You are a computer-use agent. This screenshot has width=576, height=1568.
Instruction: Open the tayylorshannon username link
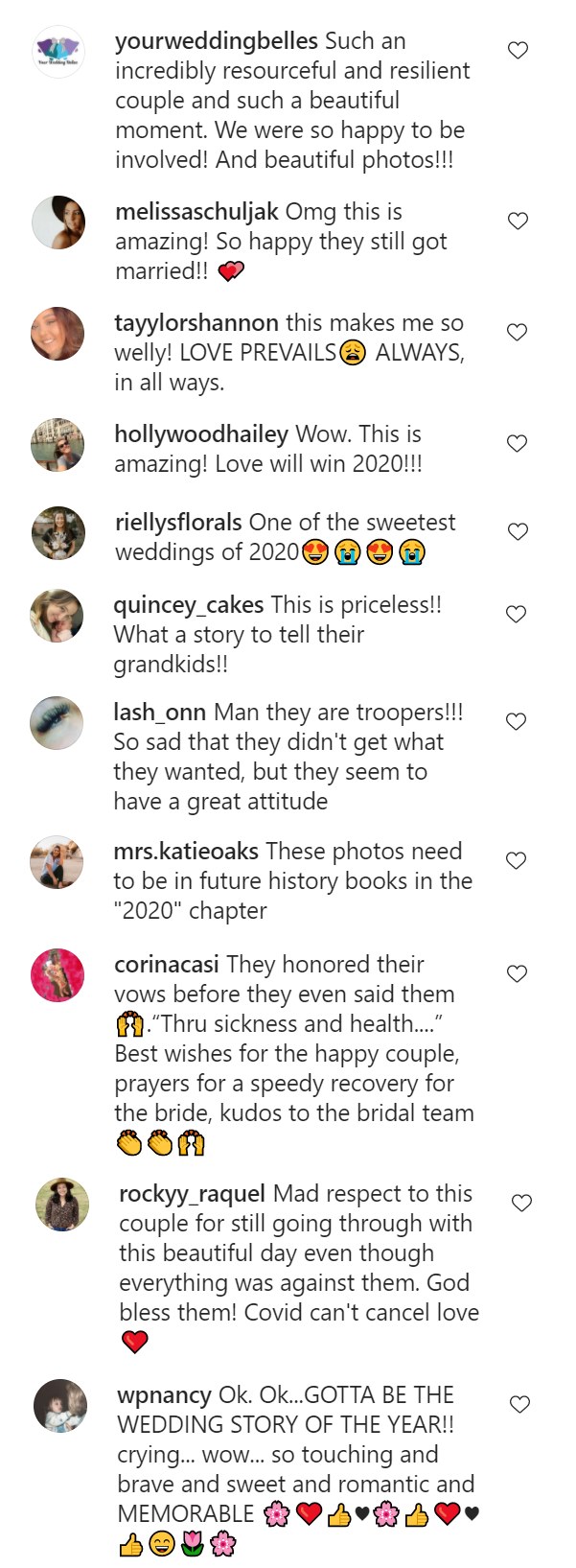[x=196, y=323]
